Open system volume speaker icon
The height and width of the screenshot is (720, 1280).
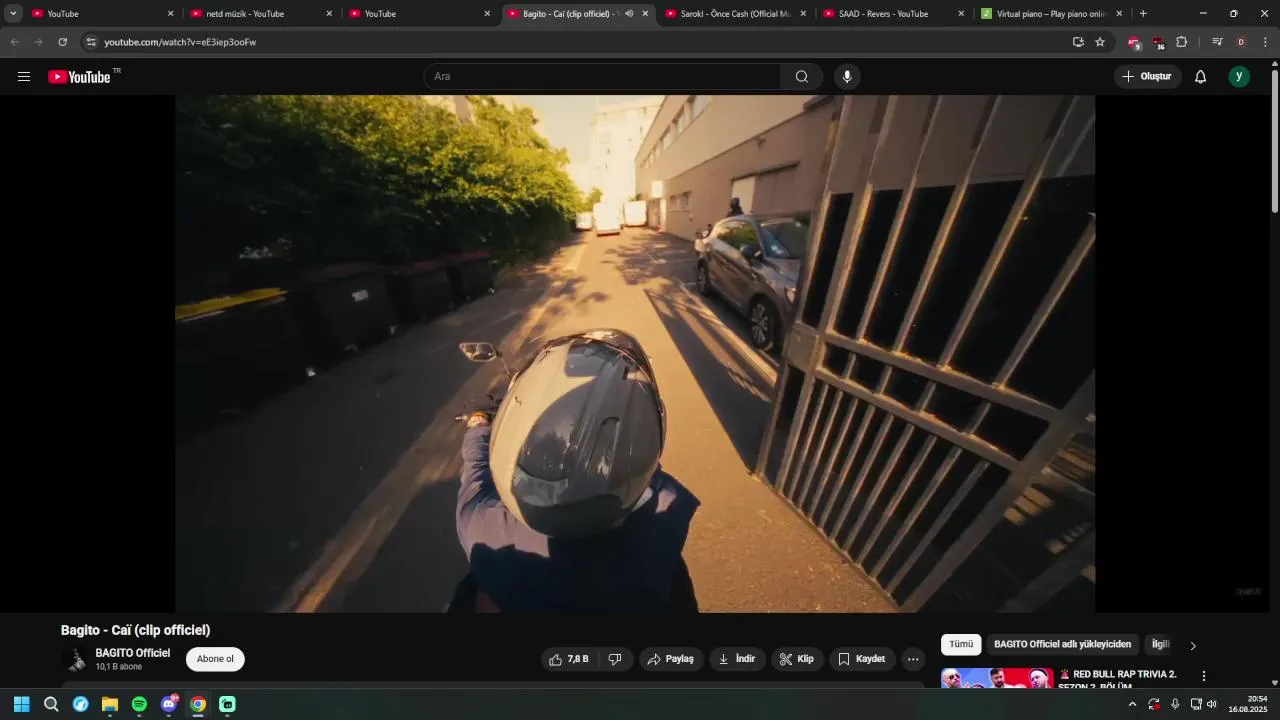[x=1212, y=704]
